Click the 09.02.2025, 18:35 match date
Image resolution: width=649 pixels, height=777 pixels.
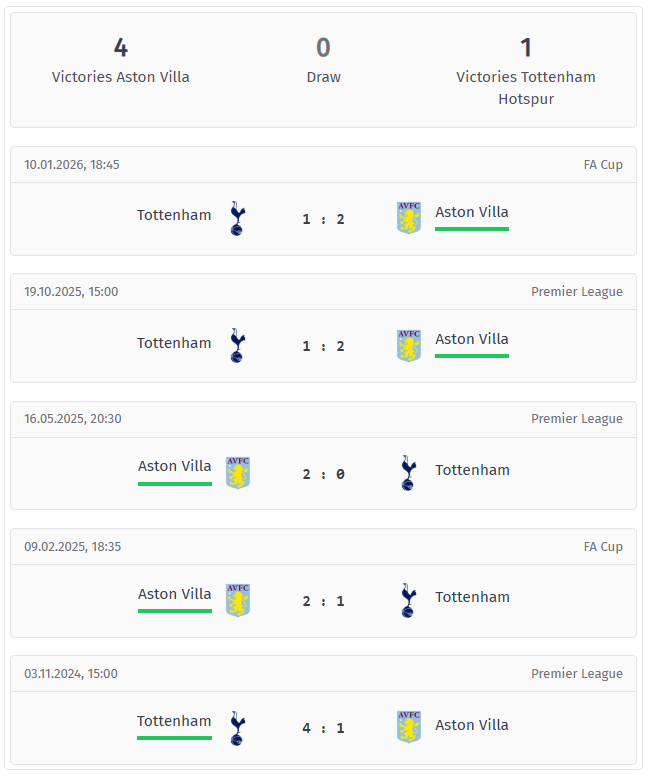click(x=72, y=547)
